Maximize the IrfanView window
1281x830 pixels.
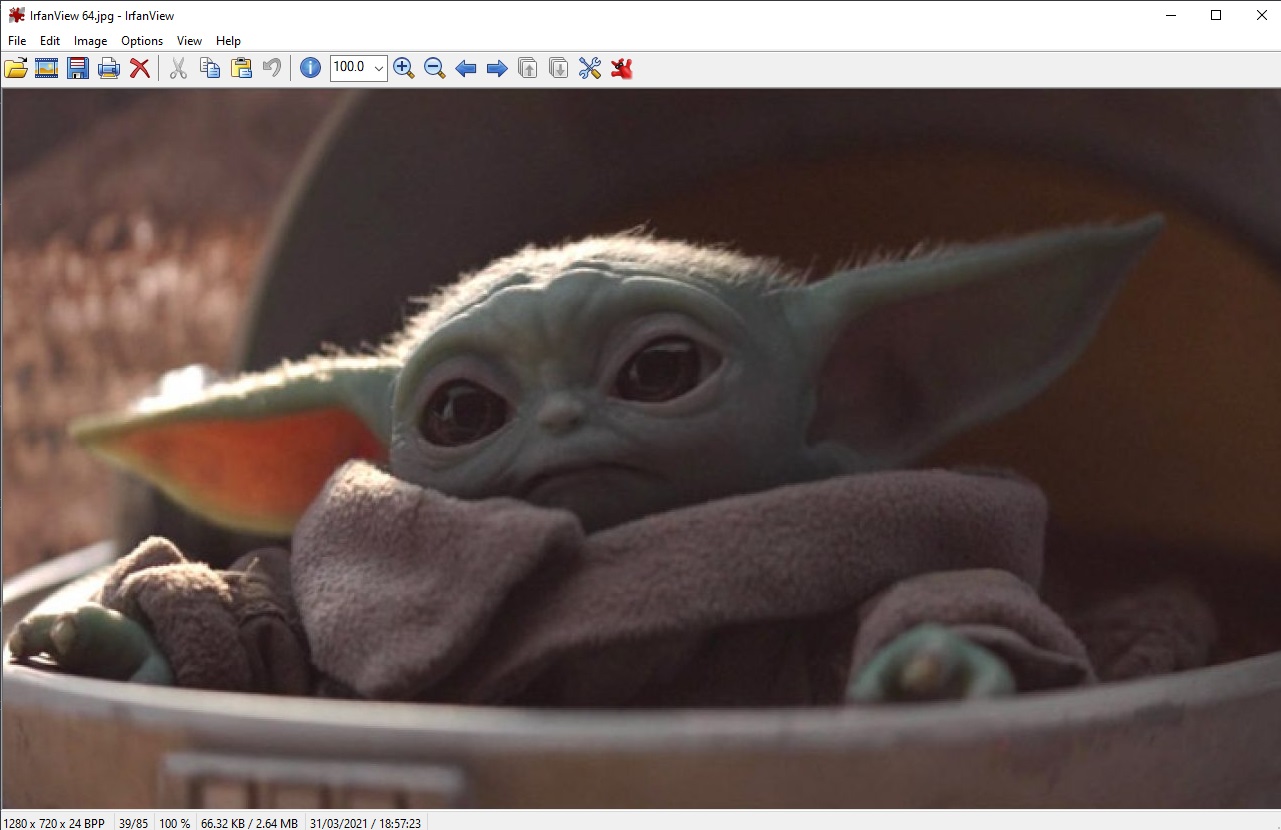[1216, 15]
